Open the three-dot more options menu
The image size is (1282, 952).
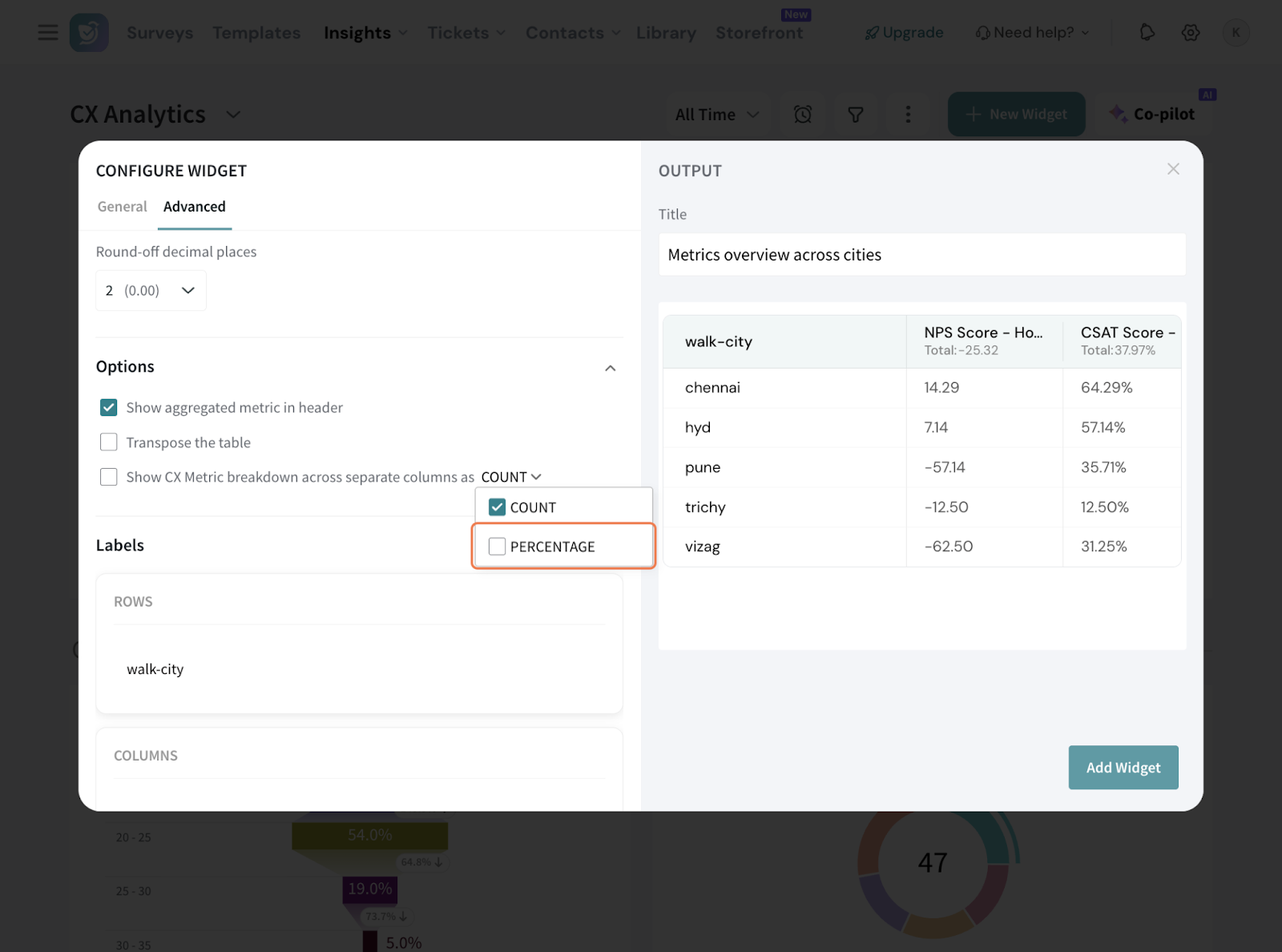point(907,115)
